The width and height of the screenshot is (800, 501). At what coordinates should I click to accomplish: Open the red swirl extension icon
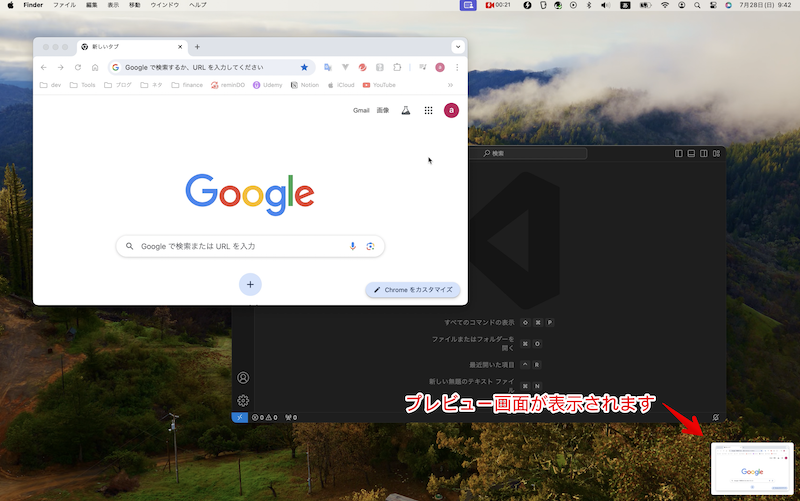(x=362, y=67)
